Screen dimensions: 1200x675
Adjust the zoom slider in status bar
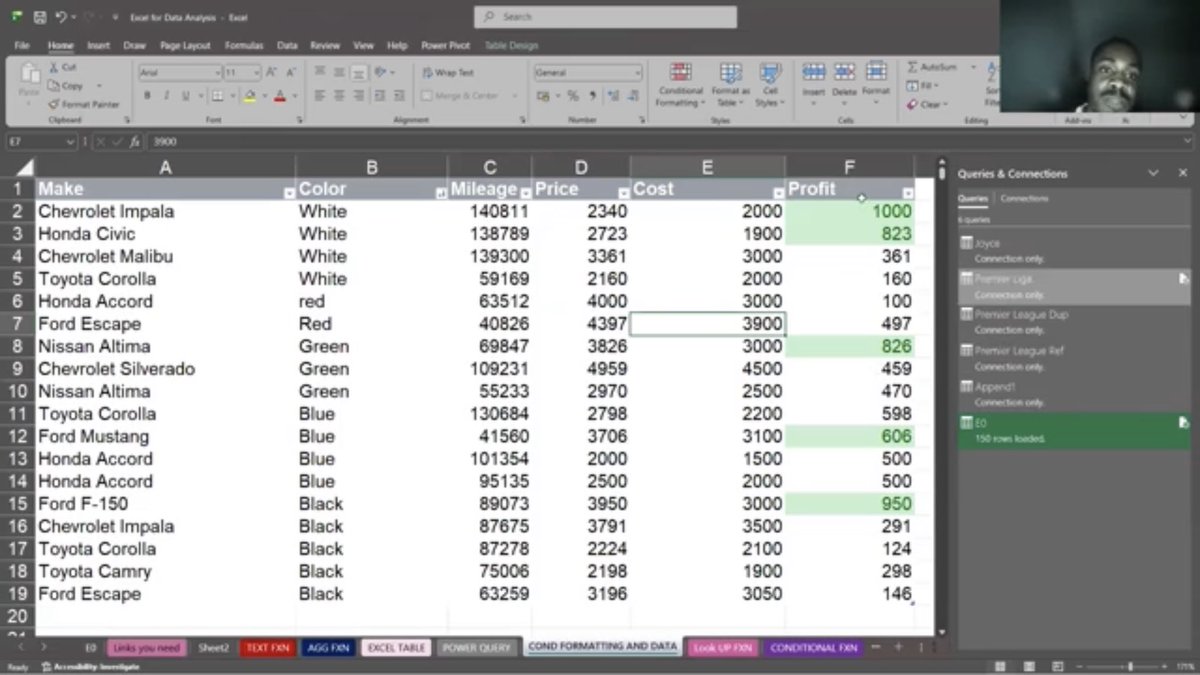coord(1130,666)
